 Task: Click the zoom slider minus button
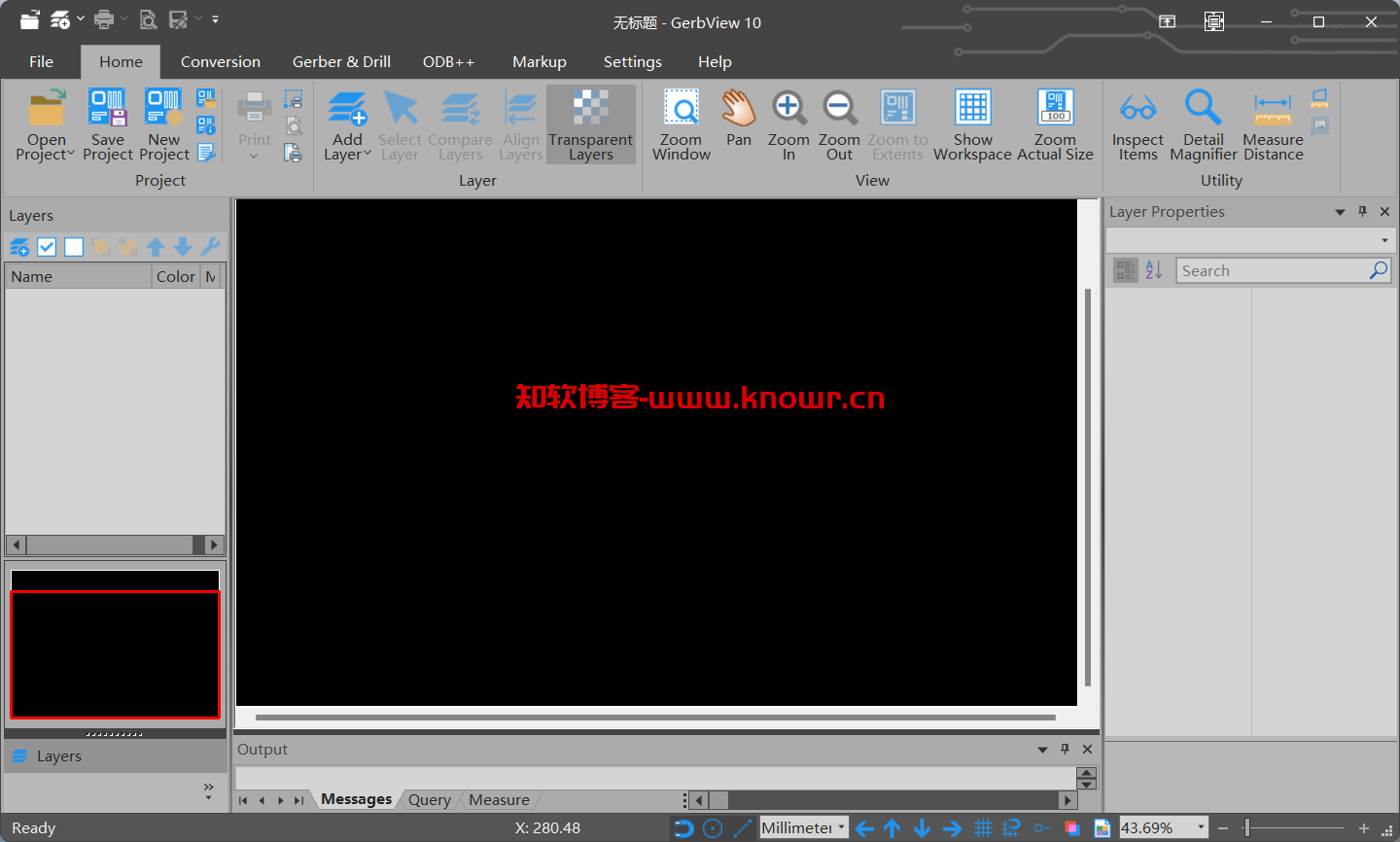(1223, 828)
